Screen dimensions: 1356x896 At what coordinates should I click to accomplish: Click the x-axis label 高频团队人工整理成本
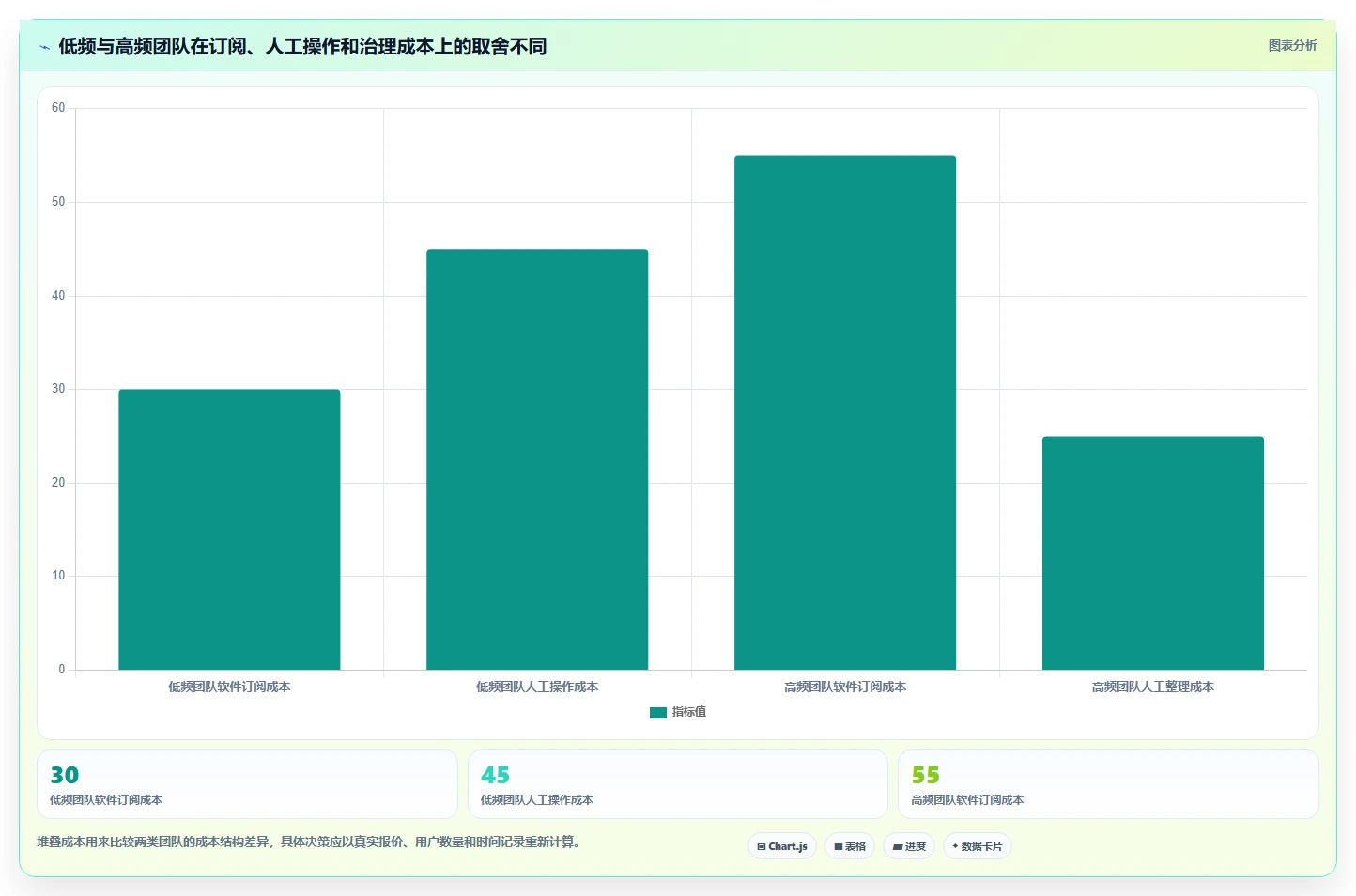(1153, 687)
